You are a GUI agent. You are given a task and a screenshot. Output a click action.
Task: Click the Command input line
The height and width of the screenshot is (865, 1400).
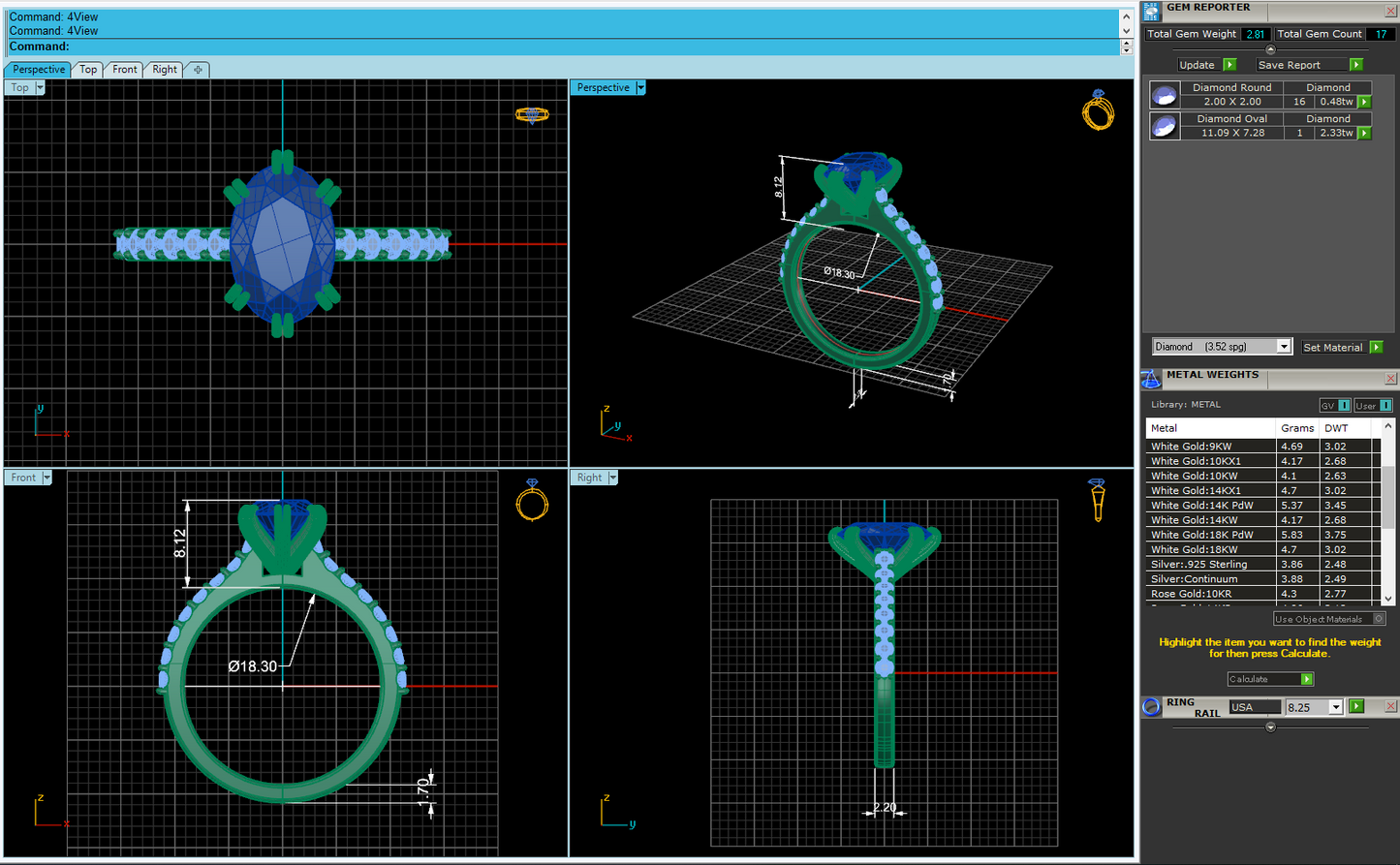562,46
